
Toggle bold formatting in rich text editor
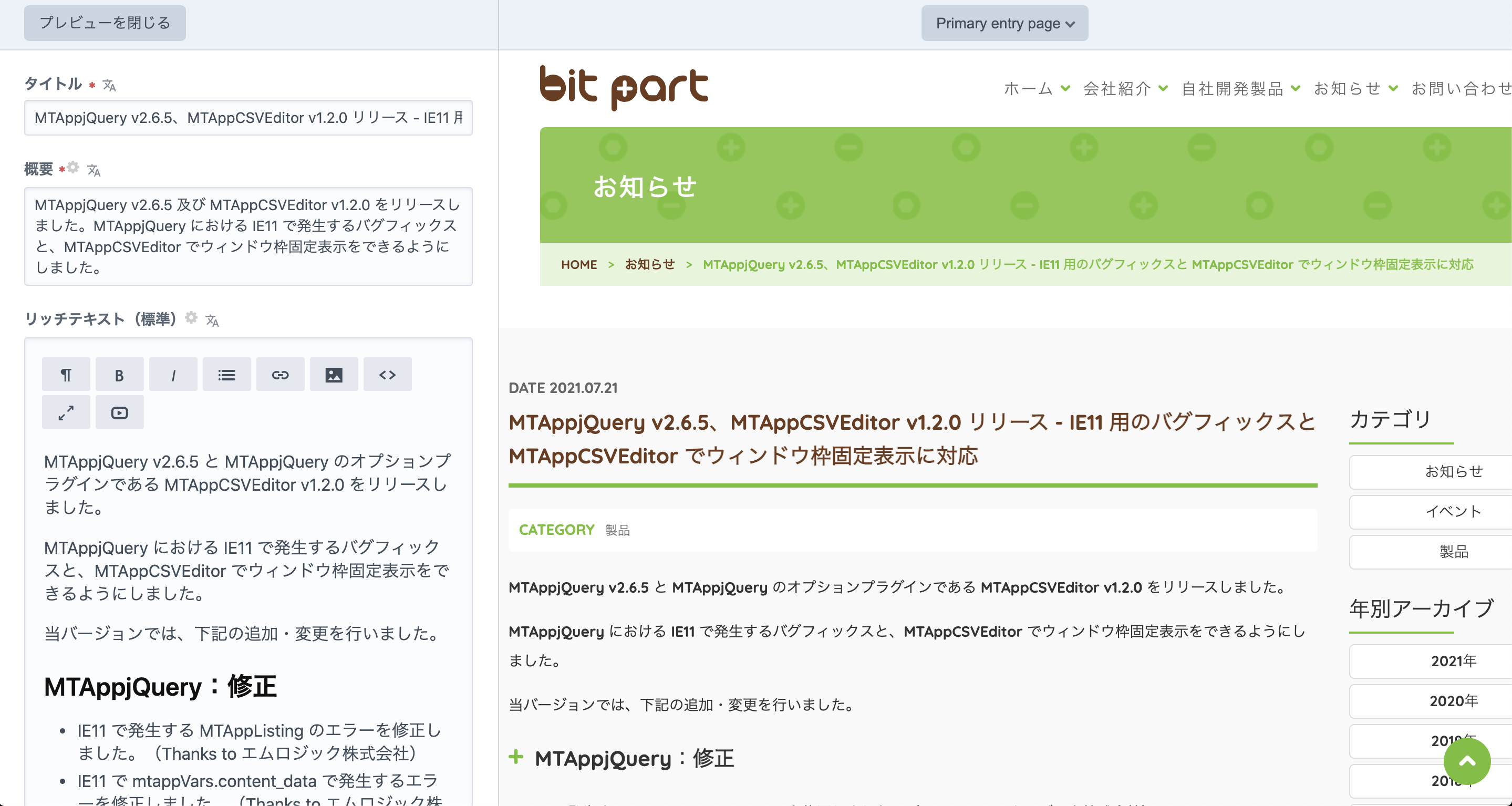(119, 375)
